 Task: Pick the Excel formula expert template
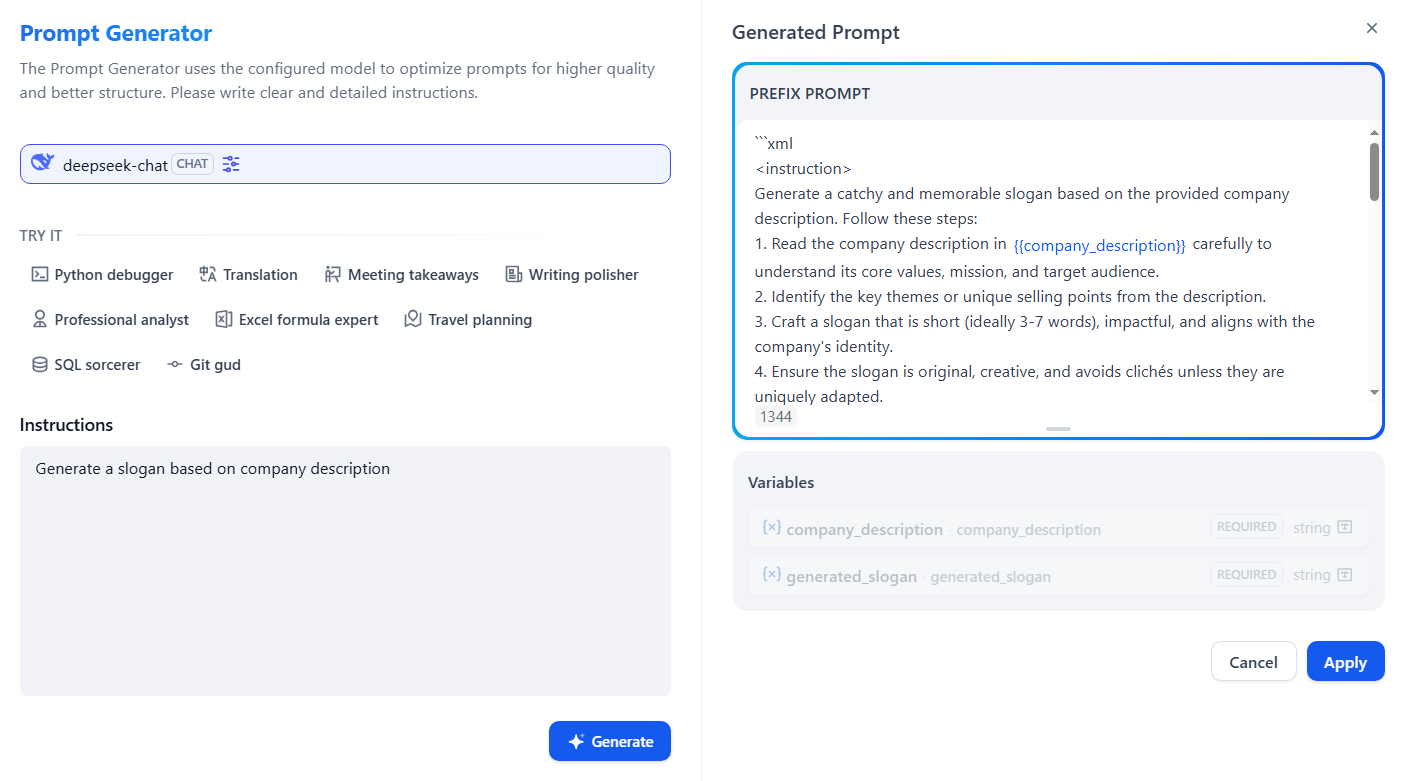pos(297,320)
